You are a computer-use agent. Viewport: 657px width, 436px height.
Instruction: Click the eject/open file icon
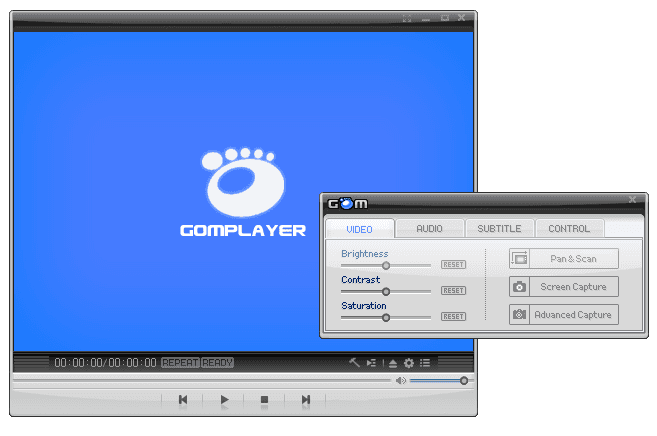coord(393,363)
